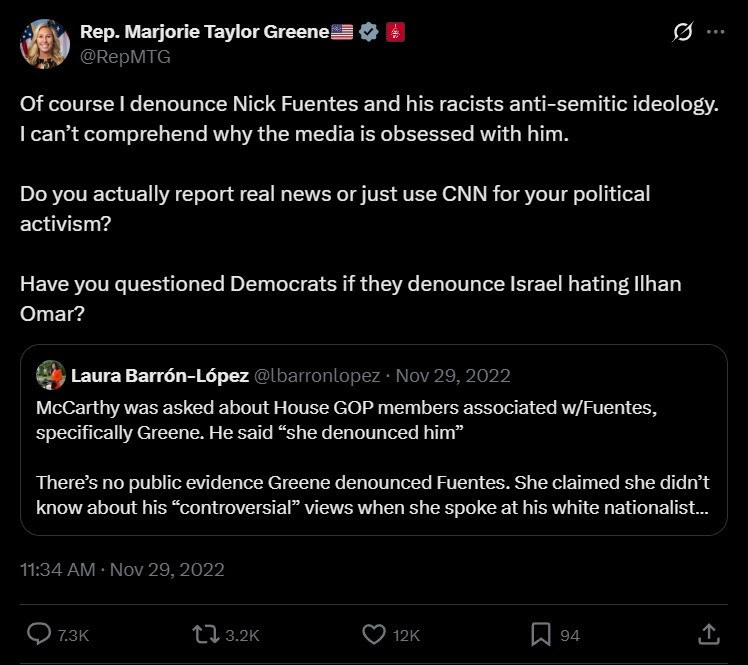Open the three-dot more options menu

tap(716, 32)
